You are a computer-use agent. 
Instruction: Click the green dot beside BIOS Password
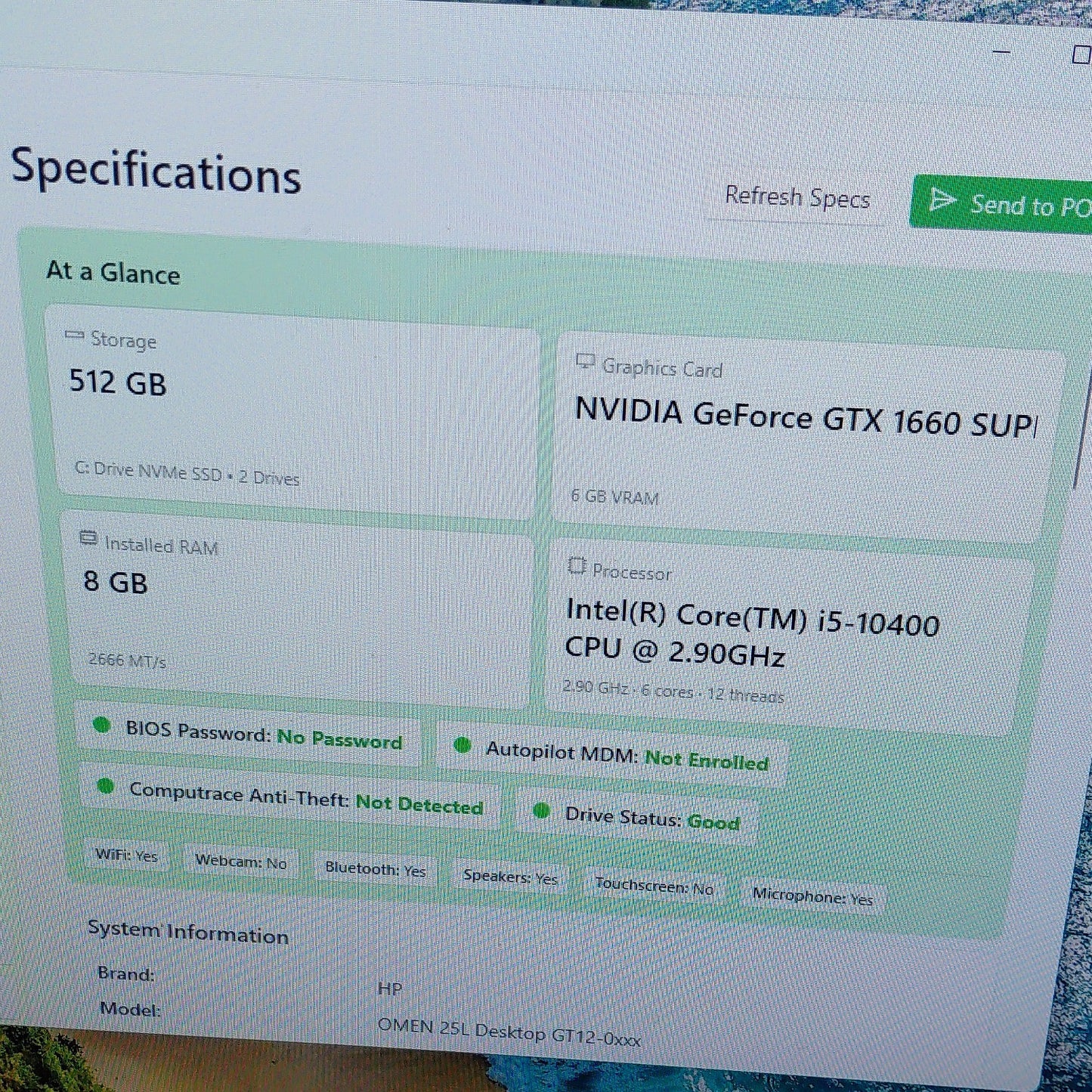click(101, 725)
